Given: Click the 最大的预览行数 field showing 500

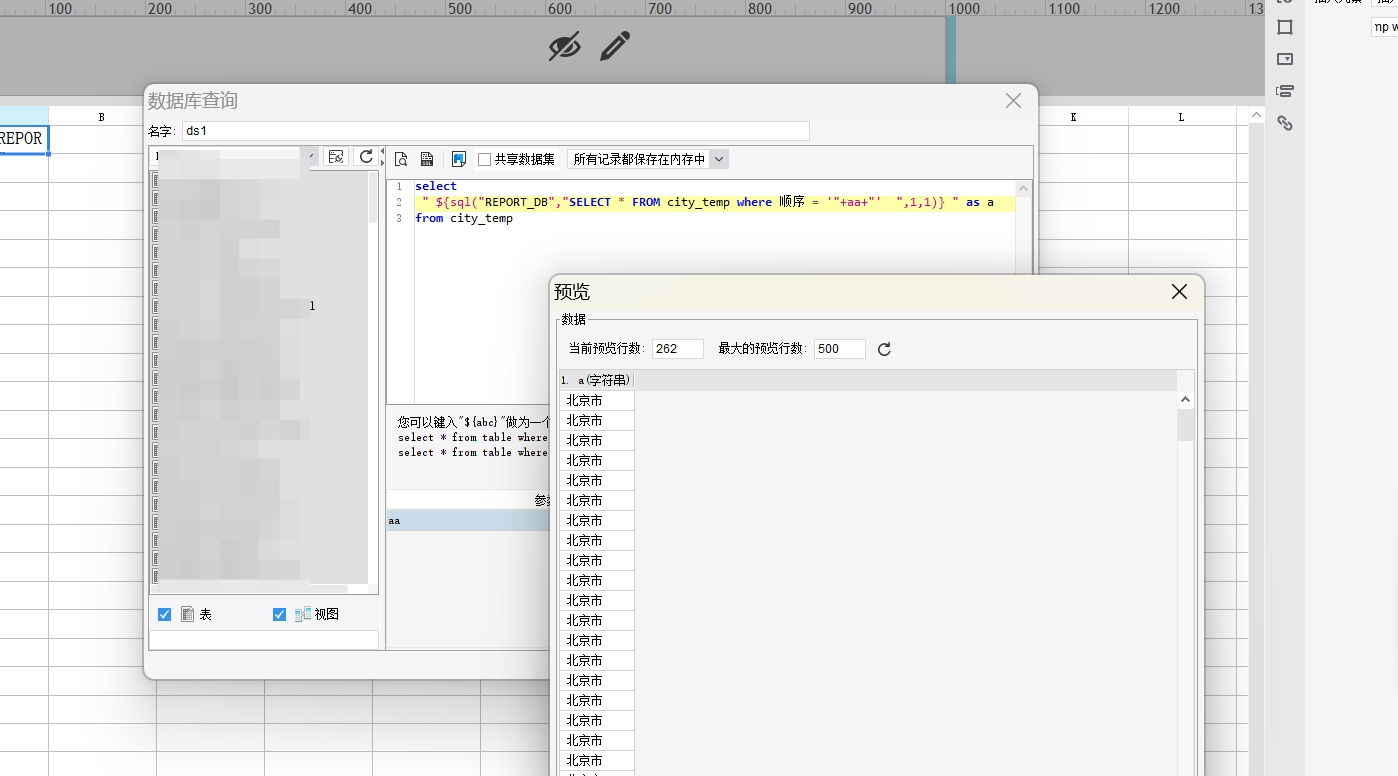Looking at the screenshot, I should [840, 349].
